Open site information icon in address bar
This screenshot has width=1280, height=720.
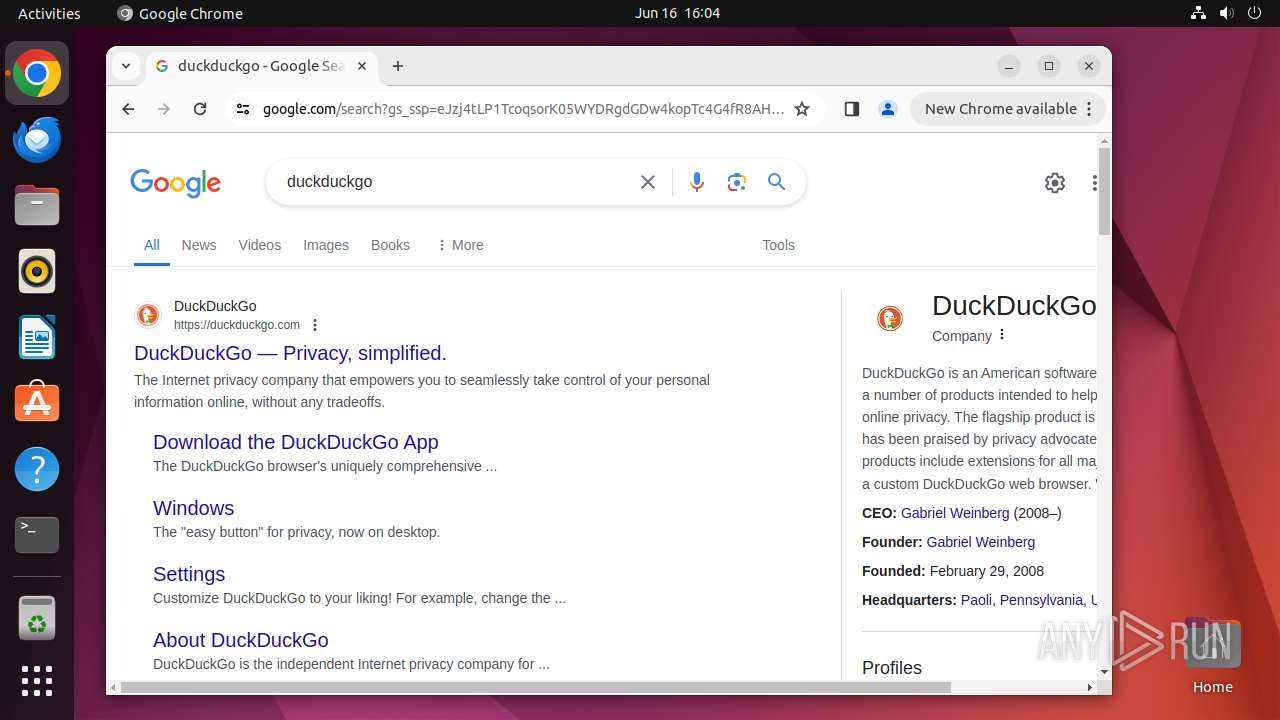pyautogui.click(x=243, y=109)
